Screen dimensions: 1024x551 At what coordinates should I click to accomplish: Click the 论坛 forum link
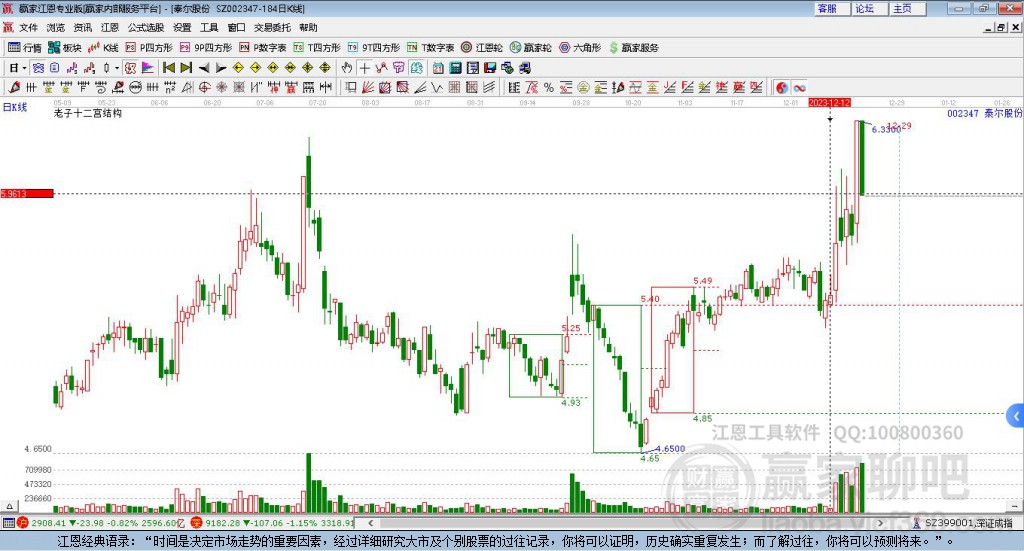tap(865, 8)
